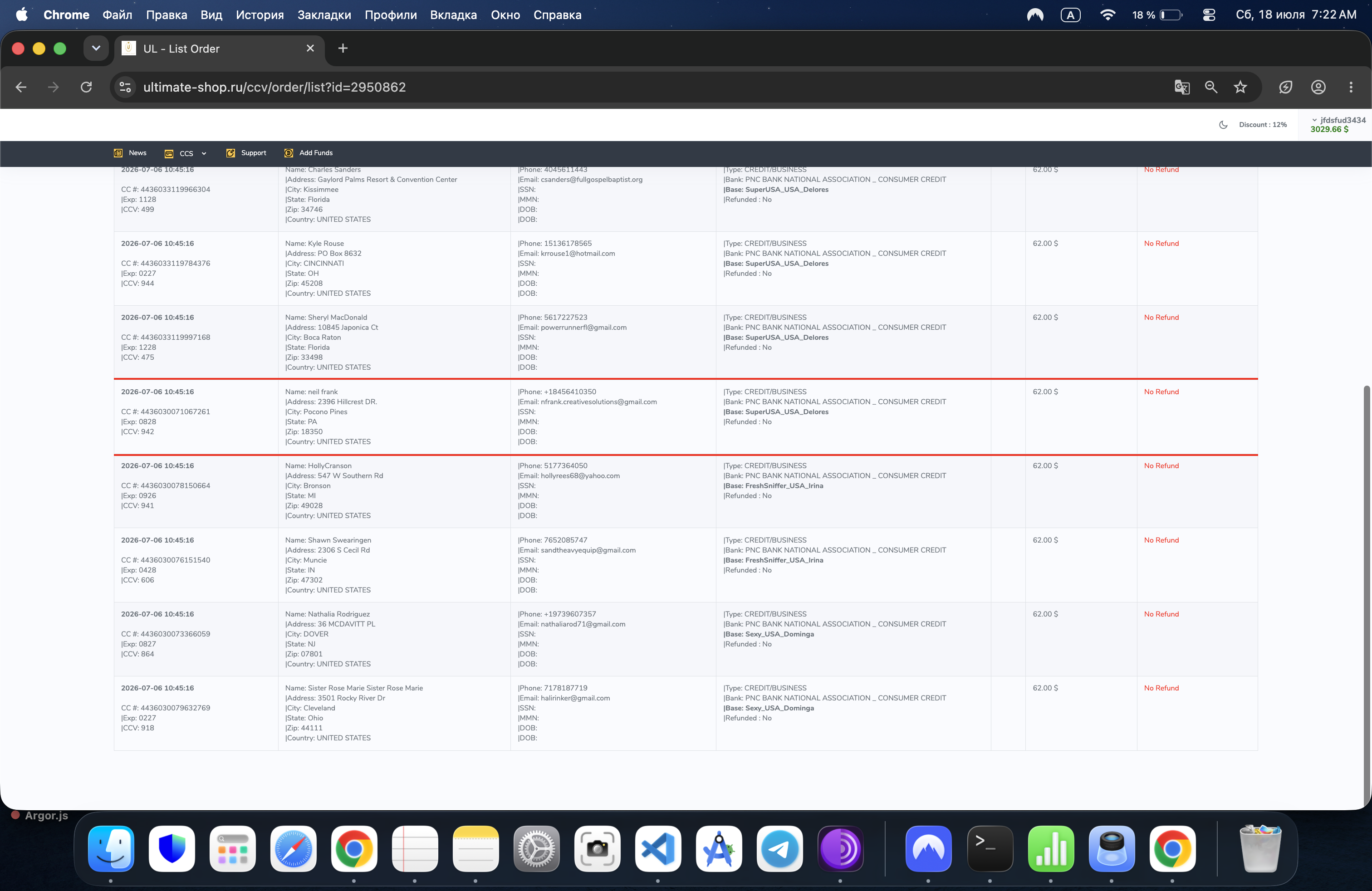Viewport: 1372px width, 891px height.
Task: Open the Справка menu
Action: point(558,15)
